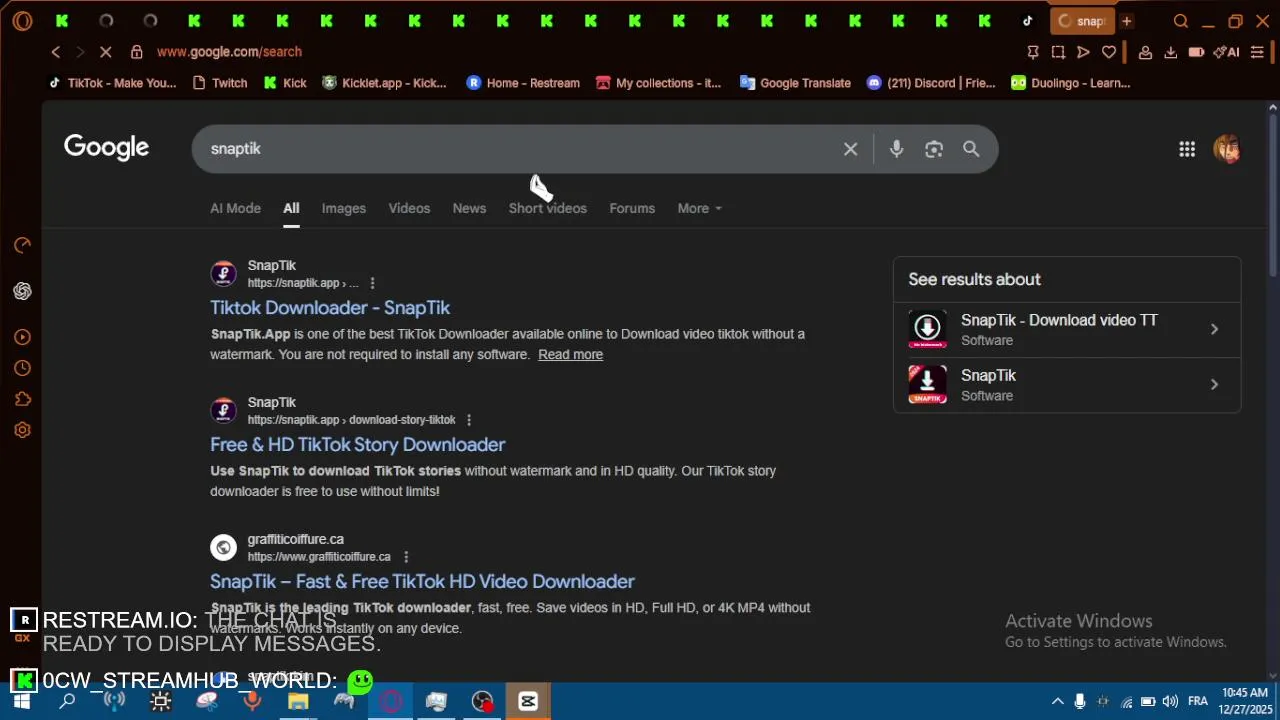
Task: Open the Player icon in sidebar
Action: [x=22, y=337]
